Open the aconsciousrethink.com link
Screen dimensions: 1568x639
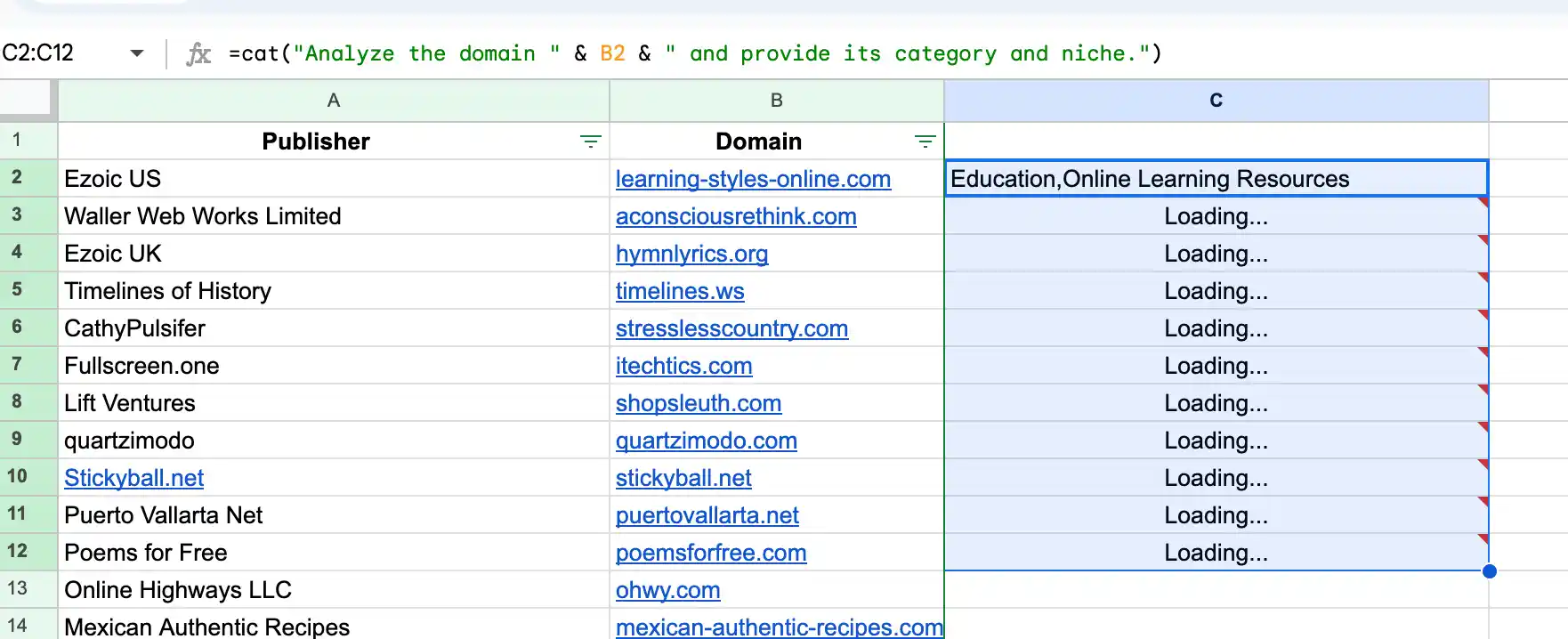(736, 216)
